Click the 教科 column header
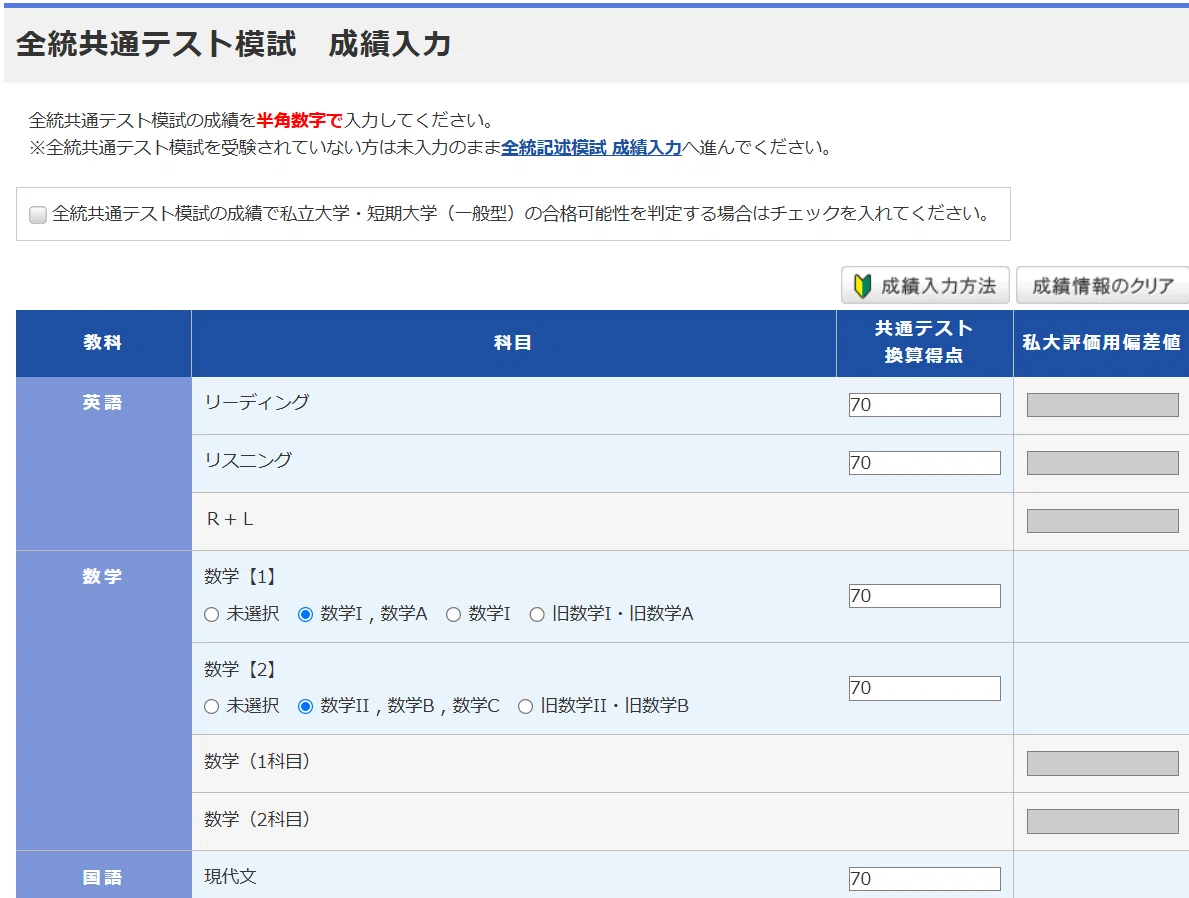 103,343
